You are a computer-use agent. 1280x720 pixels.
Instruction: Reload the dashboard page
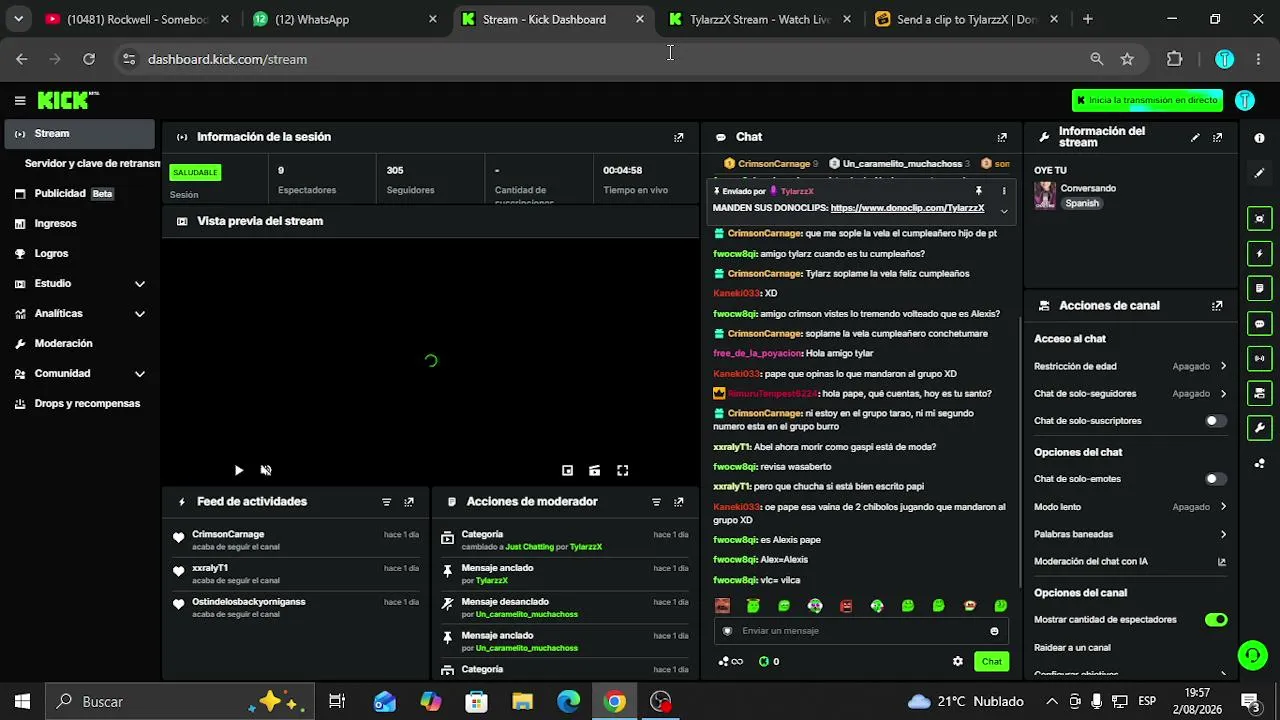(x=89, y=59)
